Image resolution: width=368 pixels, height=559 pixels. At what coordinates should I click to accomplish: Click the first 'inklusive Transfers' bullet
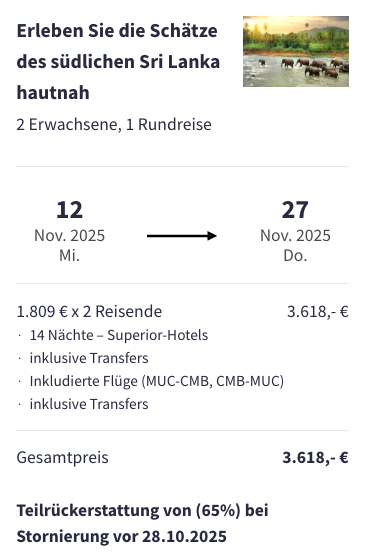click(x=89, y=358)
